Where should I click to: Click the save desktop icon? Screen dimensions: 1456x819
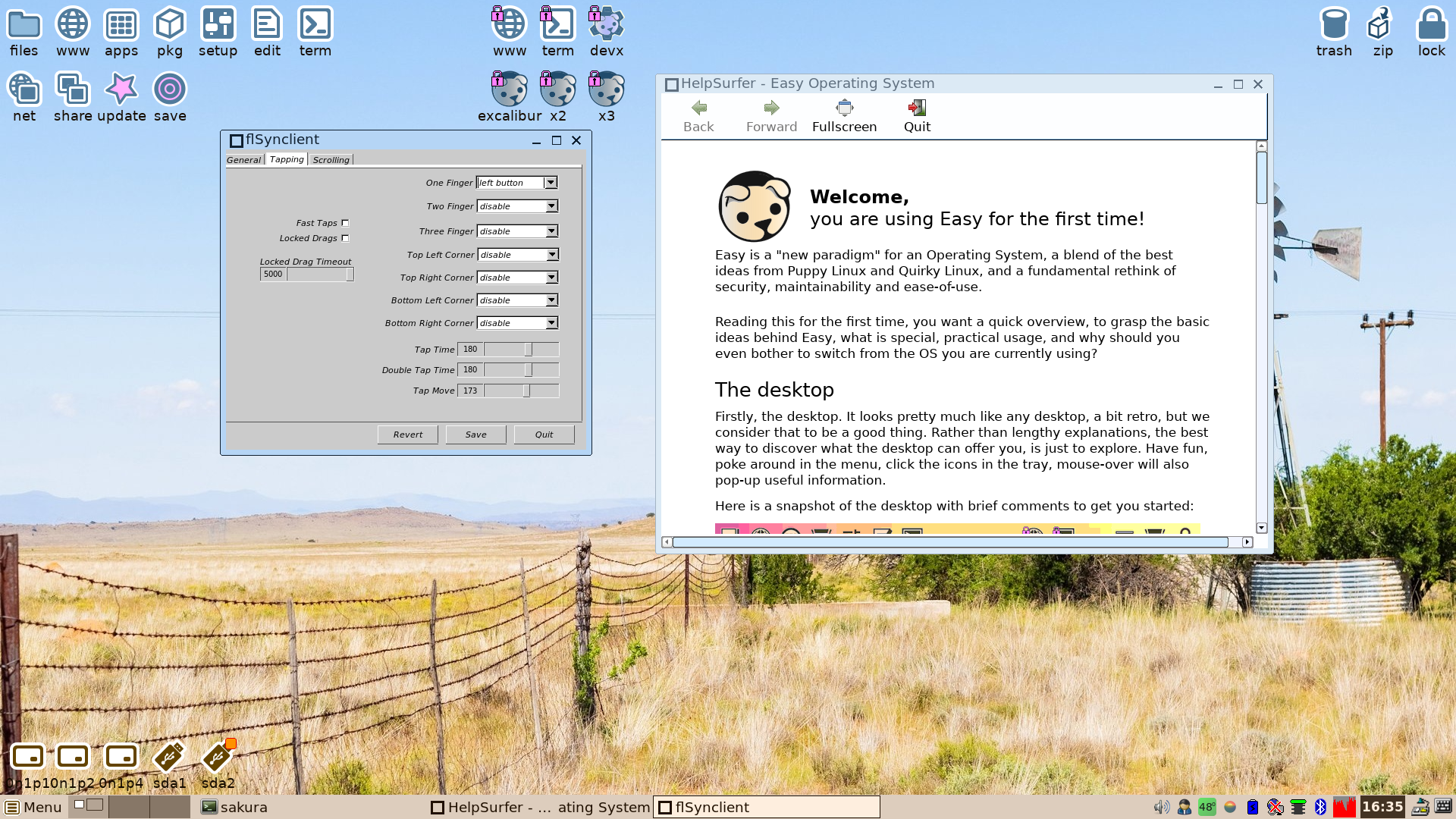click(170, 97)
